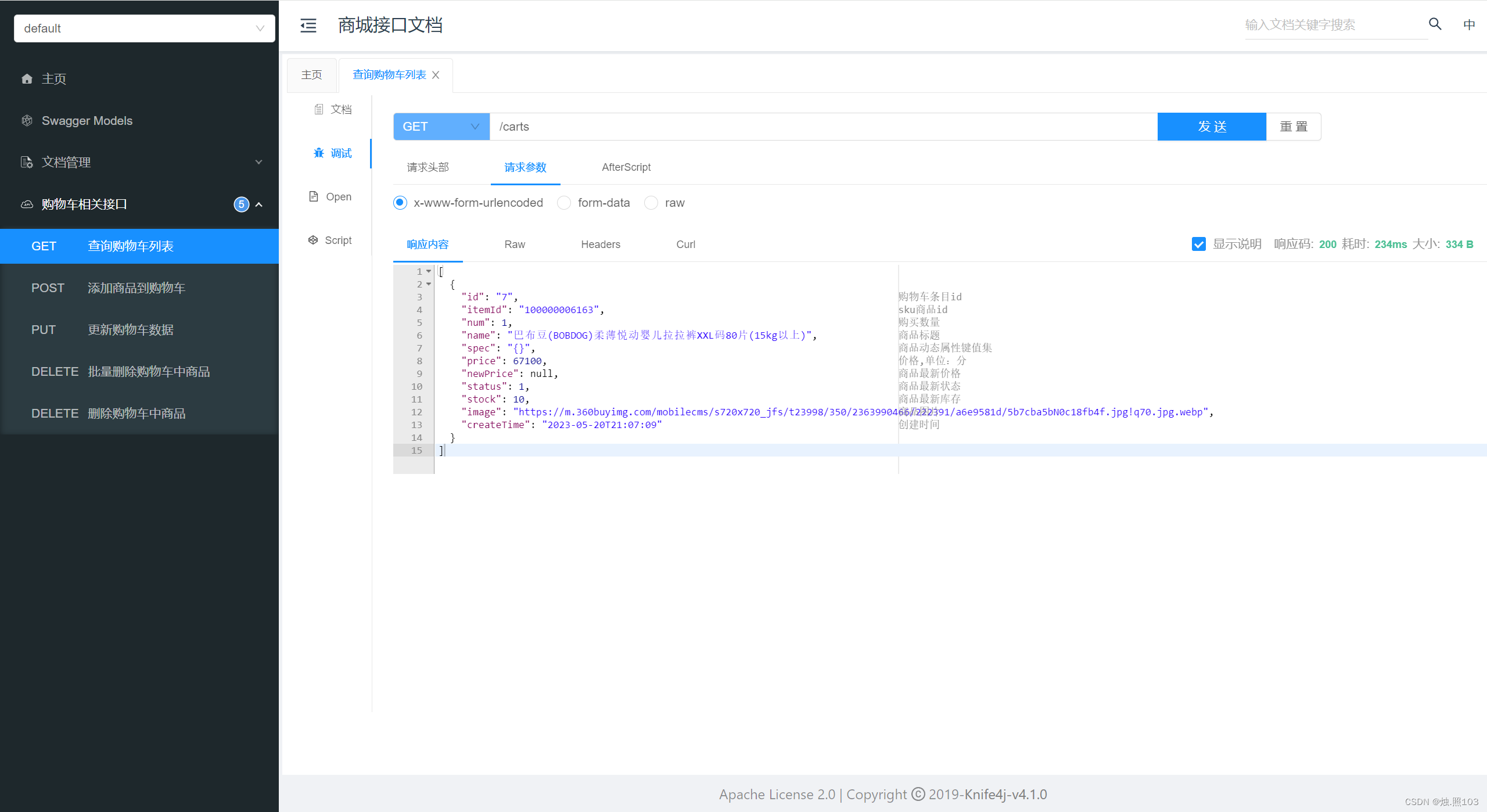Click the 发送 send button

click(1211, 127)
